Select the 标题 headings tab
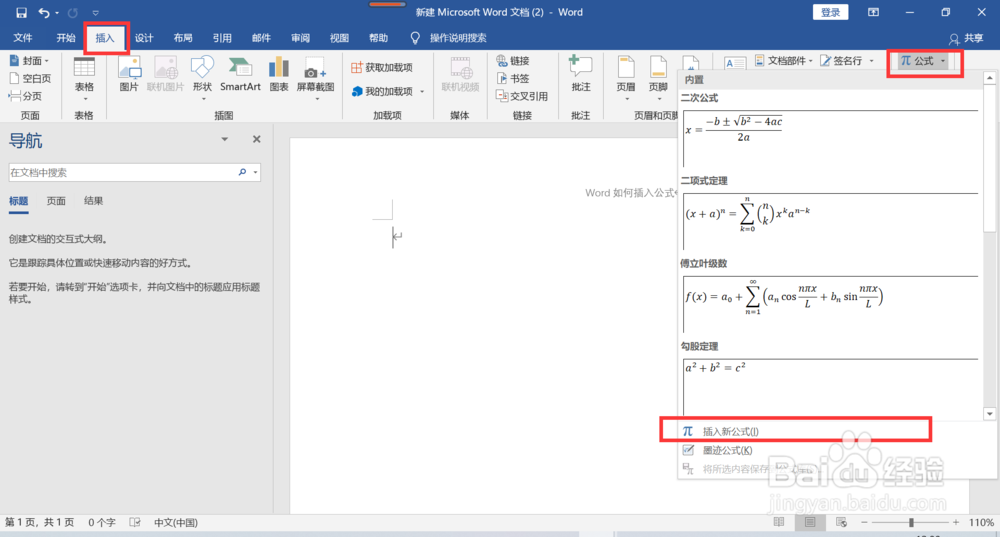Image resolution: width=1000 pixels, height=537 pixels. (x=18, y=201)
